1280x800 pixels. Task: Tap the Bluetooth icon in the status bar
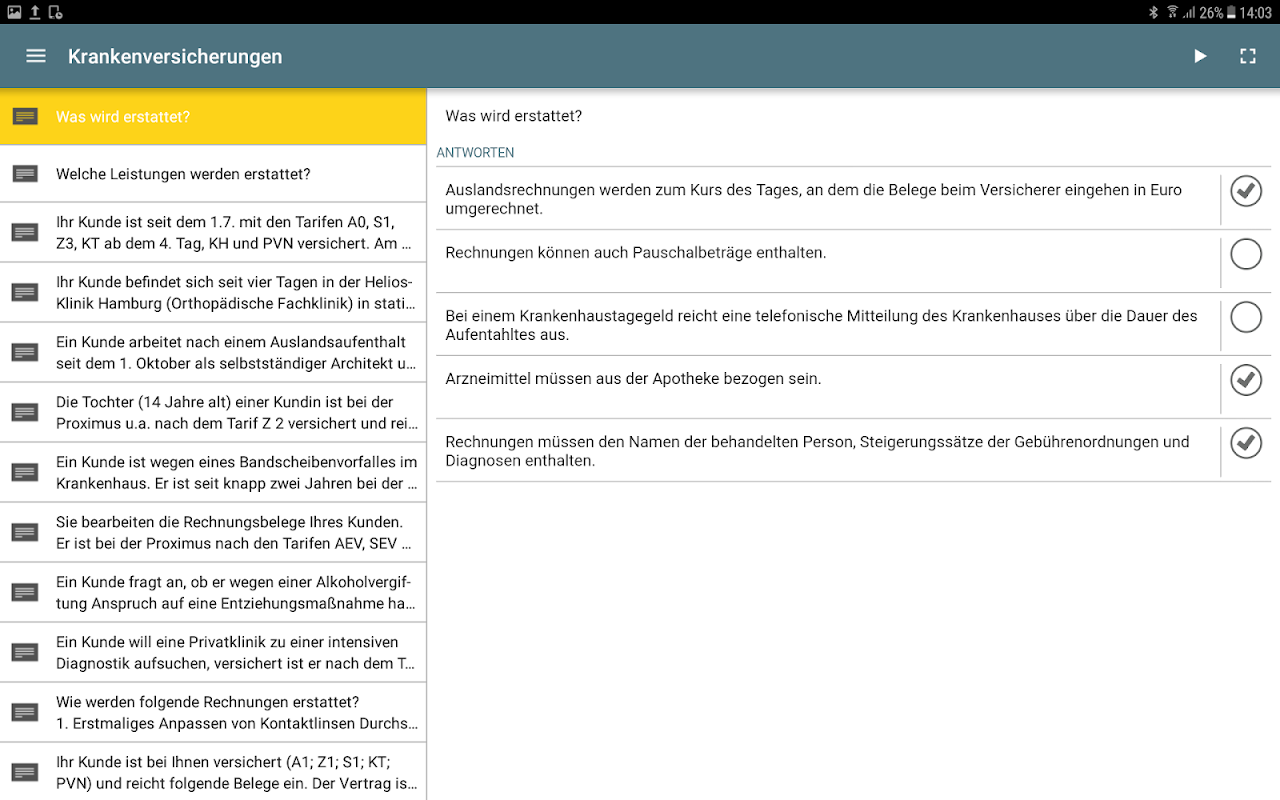[x=1152, y=12]
